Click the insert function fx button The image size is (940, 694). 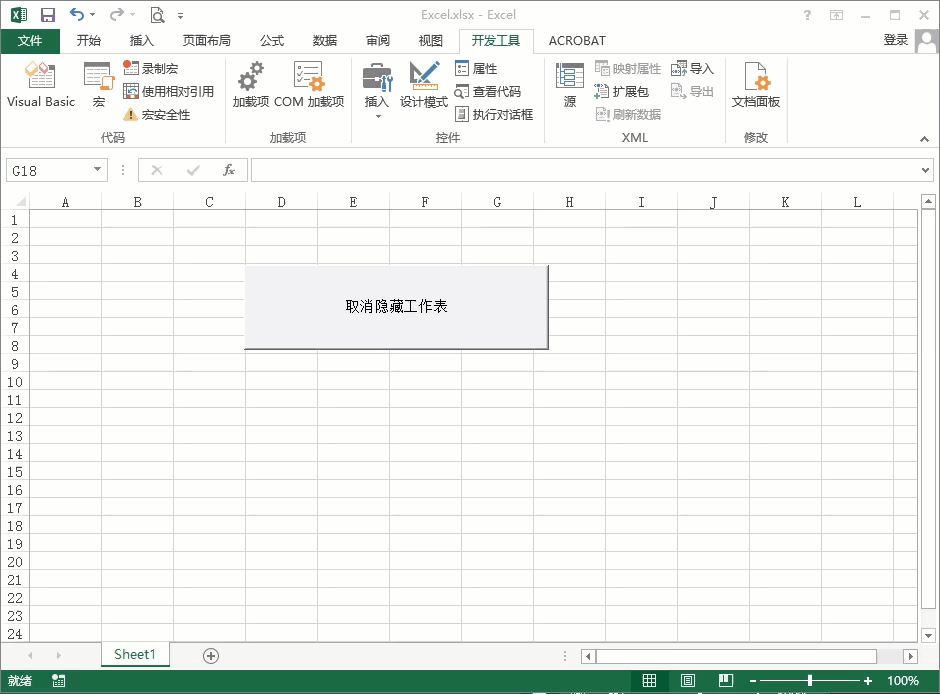[x=229, y=170]
